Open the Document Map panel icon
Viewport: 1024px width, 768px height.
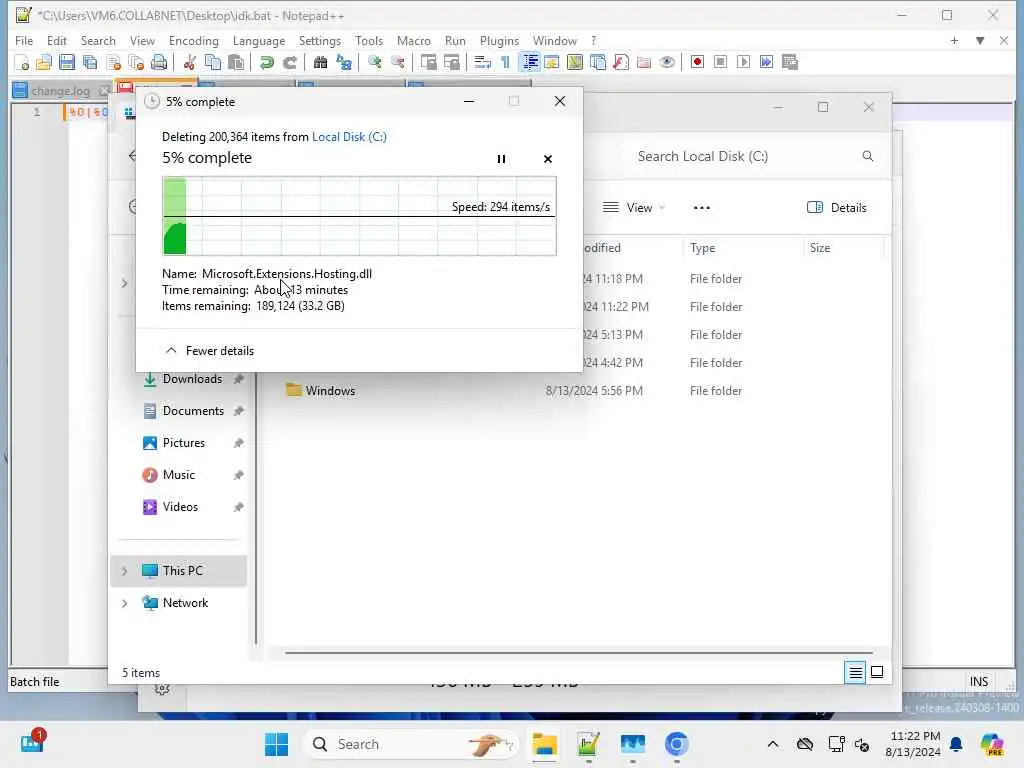click(575, 62)
